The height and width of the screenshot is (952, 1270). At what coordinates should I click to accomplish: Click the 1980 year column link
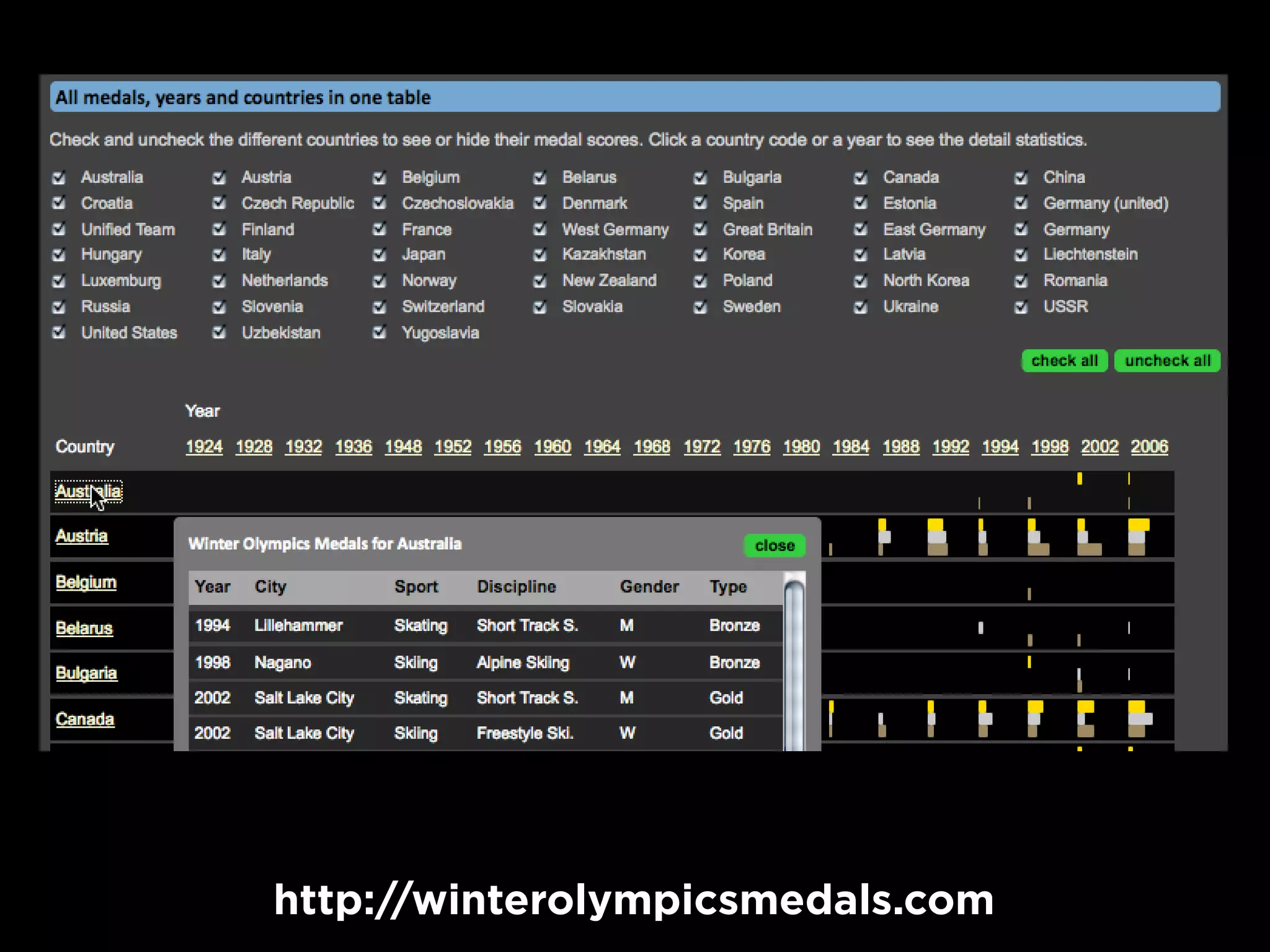click(x=801, y=447)
